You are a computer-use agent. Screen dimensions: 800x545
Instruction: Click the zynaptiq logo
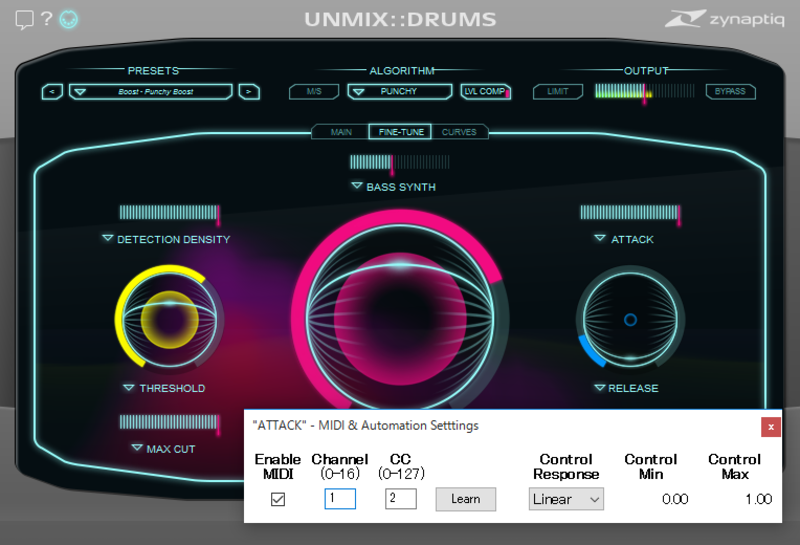pos(724,18)
